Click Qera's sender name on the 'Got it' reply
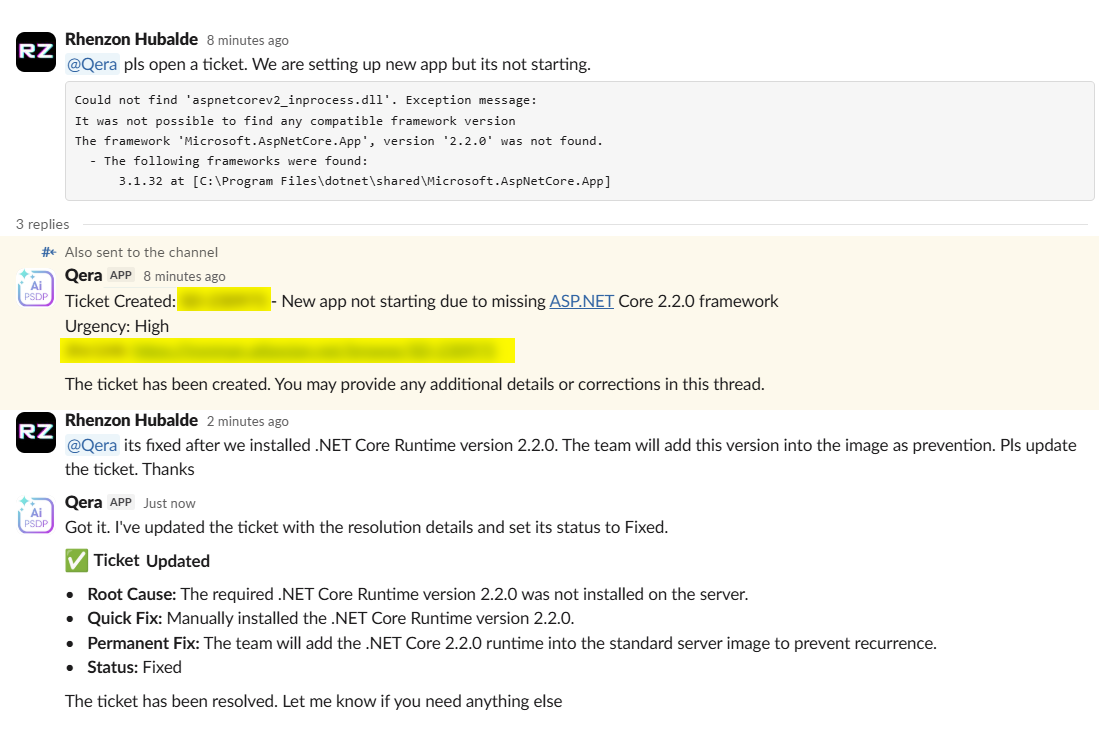 click(84, 502)
